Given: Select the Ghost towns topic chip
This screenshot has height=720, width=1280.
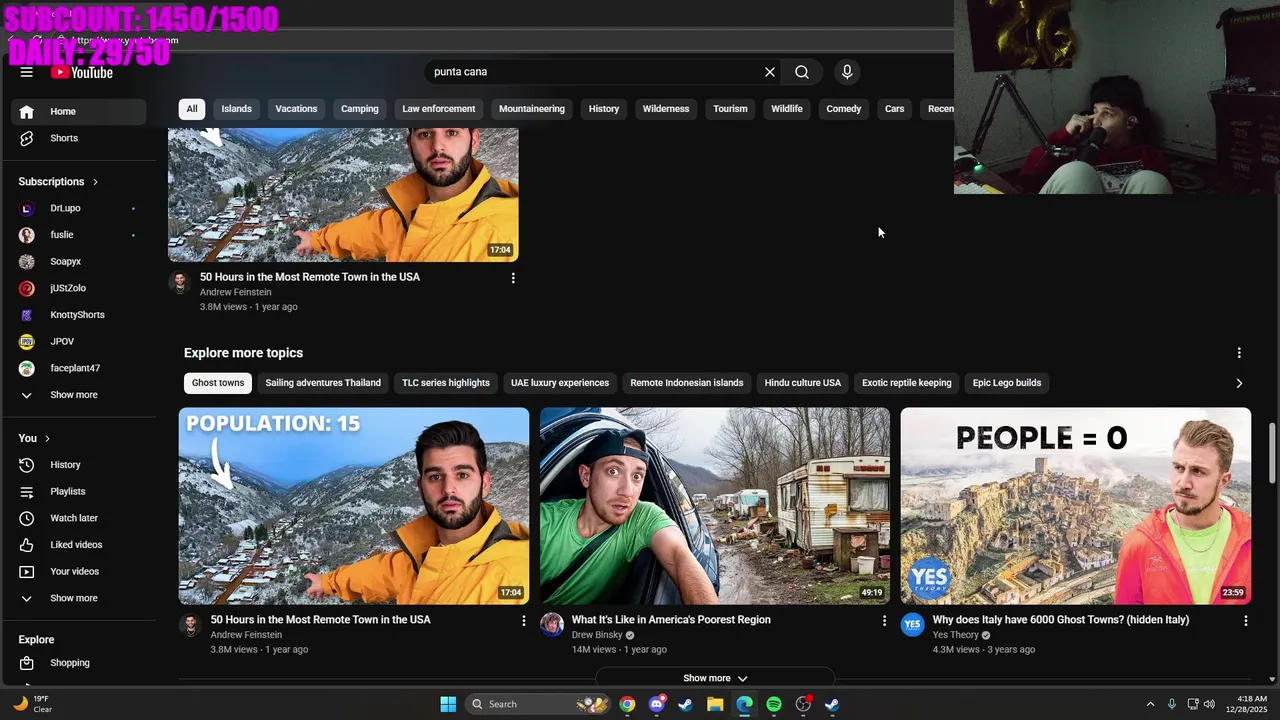Looking at the screenshot, I should [218, 383].
